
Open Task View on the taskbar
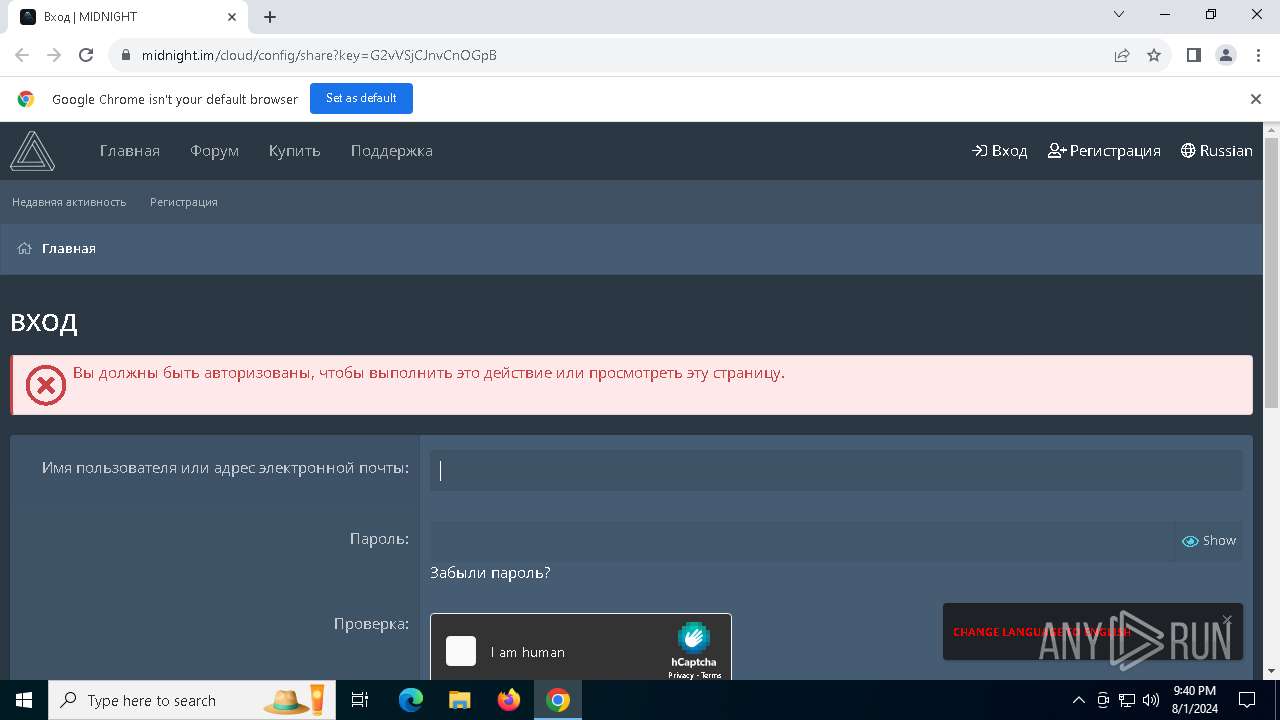click(360, 700)
